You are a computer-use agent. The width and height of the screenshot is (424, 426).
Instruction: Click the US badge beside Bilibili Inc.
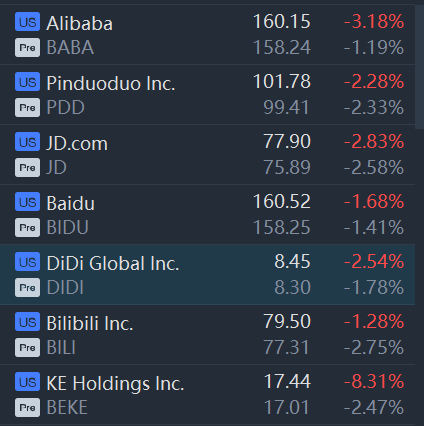27,322
